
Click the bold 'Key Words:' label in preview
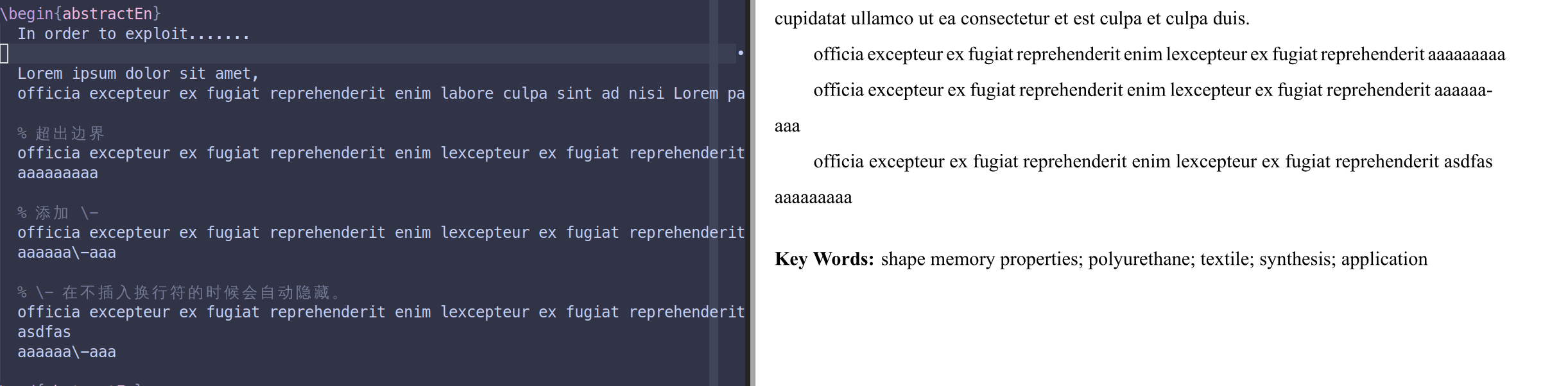824,259
